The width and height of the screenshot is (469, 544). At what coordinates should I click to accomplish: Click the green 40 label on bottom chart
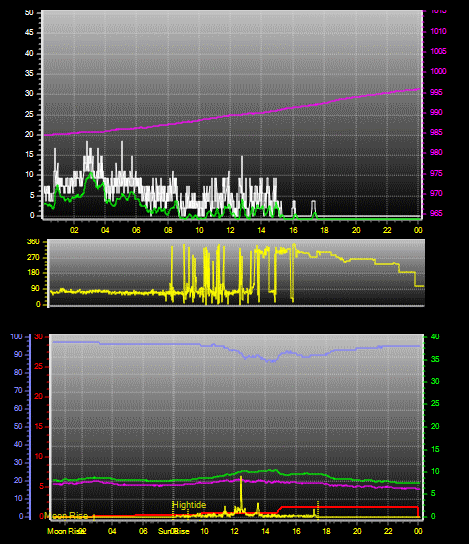(435, 337)
